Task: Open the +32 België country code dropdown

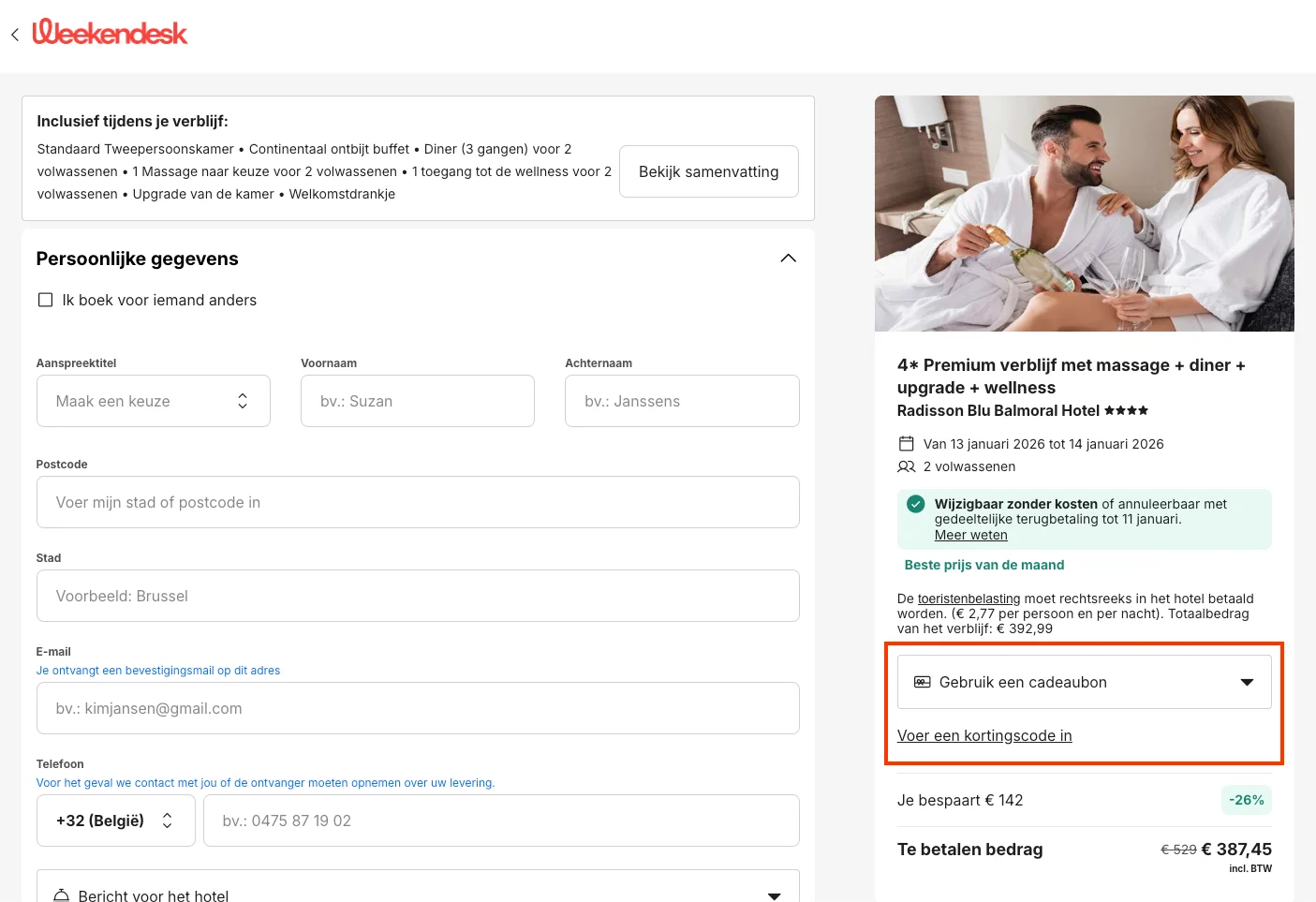Action: click(x=115, y=820)
